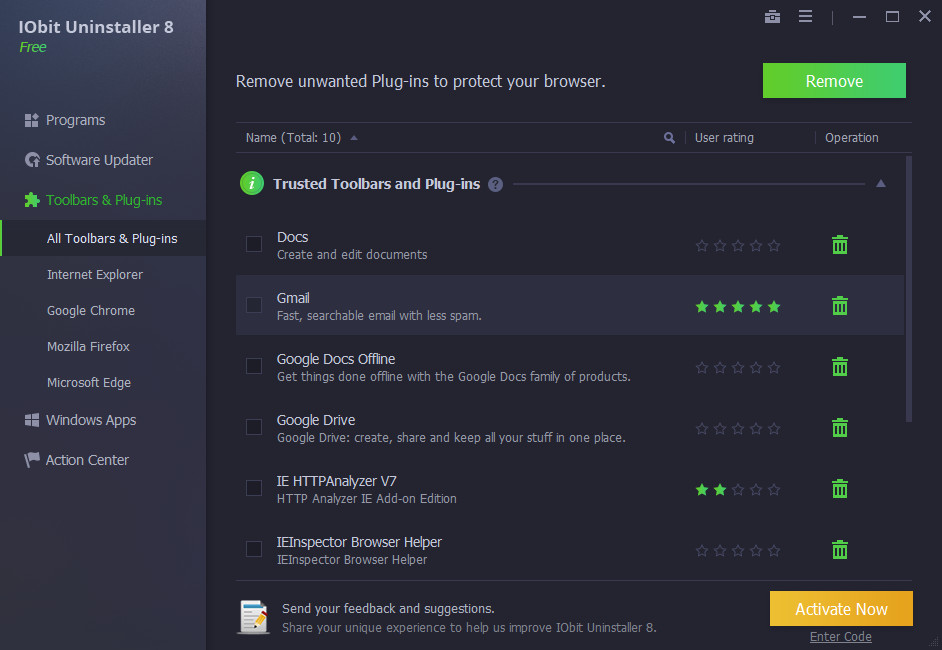942x650 pixels.
Task: Click the Software Updater refresh icon
Action: (x=32, y=160)
